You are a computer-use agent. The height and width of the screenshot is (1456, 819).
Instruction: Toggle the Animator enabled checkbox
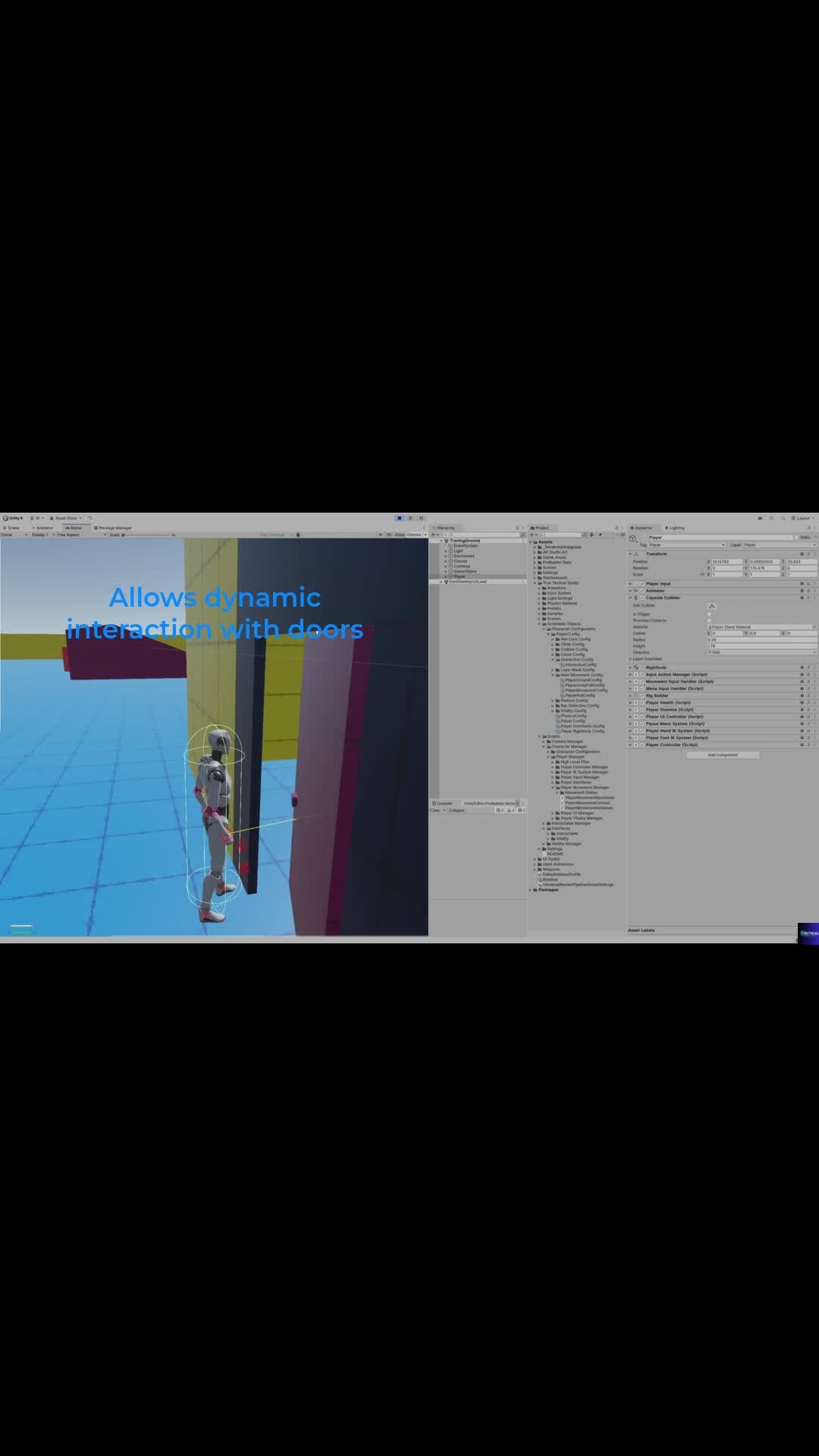coord(642,591)
